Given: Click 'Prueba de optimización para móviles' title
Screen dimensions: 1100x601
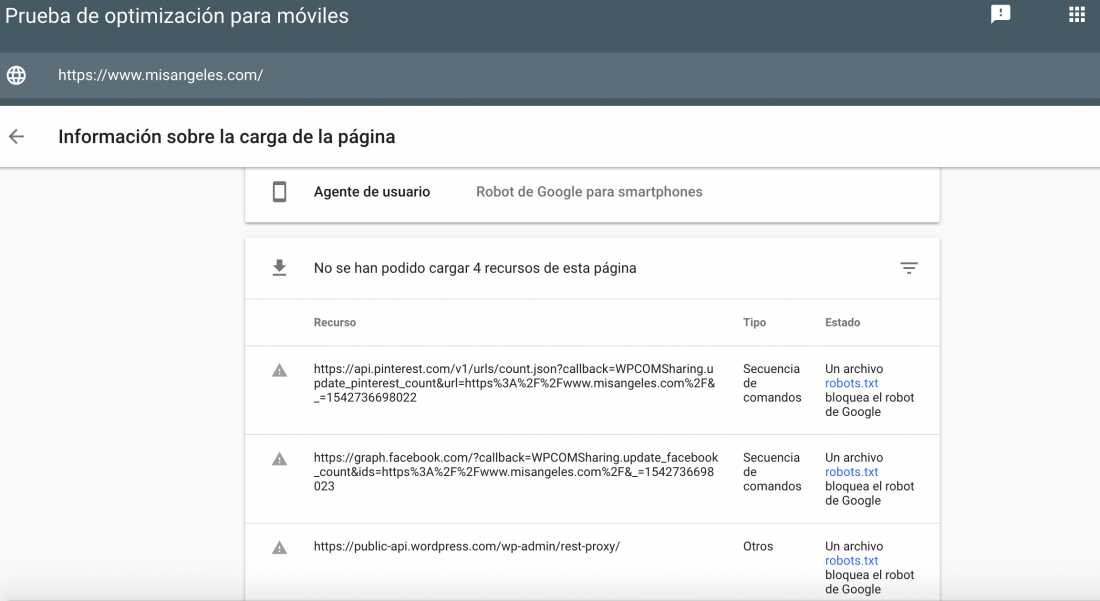Looking at the screenshot, I should tap(177, 15).
